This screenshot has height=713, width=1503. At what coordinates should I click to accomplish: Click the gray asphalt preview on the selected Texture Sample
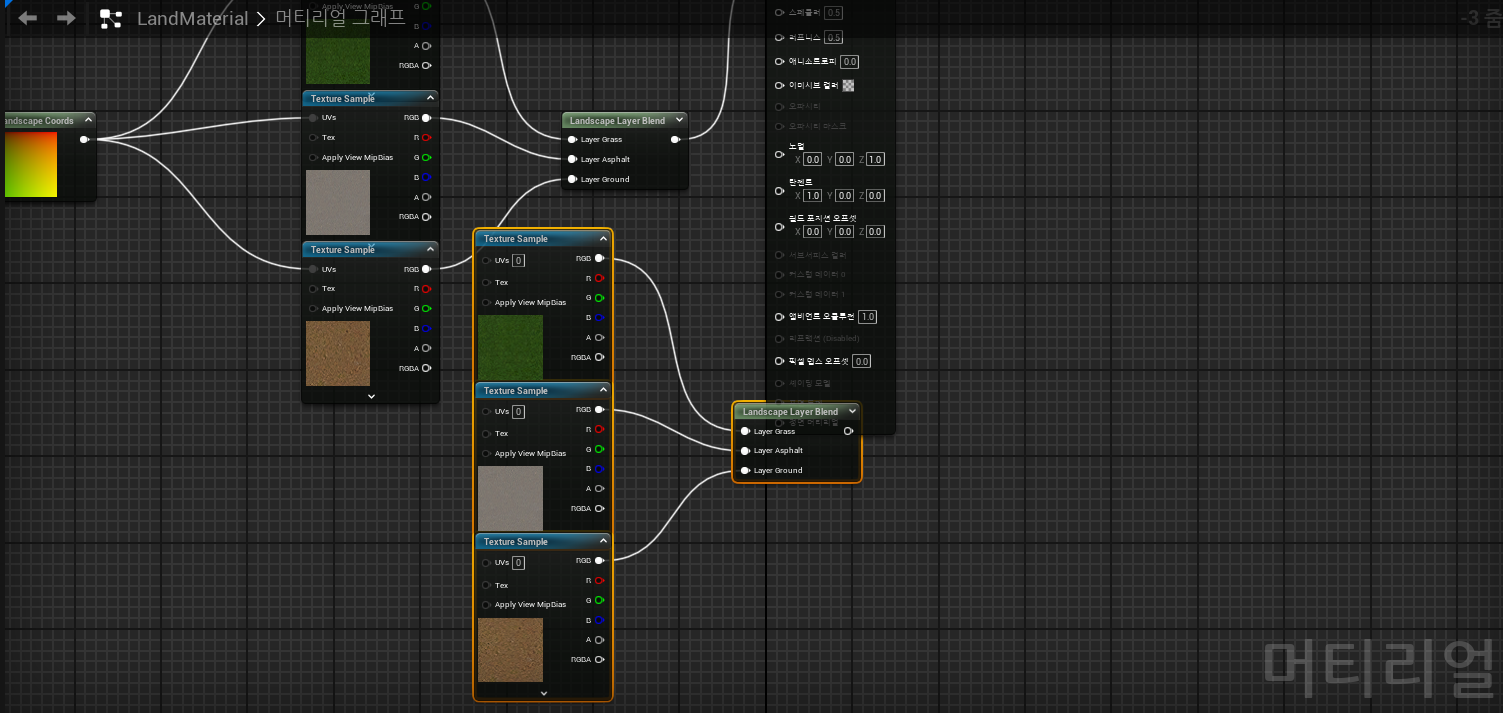pyautogui.click(x=510, y=498)
